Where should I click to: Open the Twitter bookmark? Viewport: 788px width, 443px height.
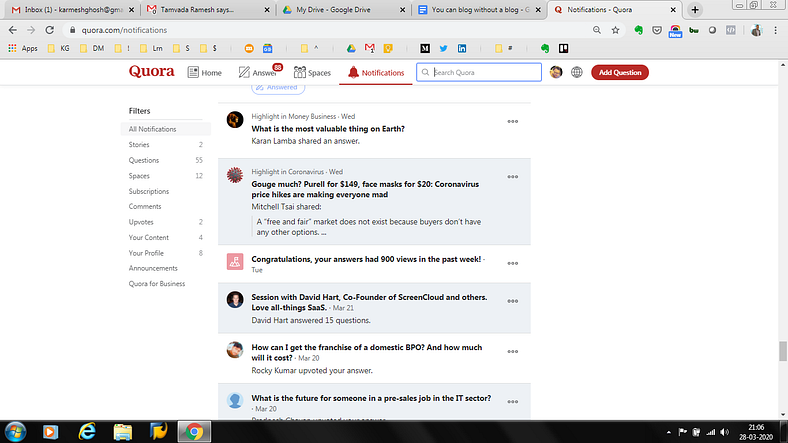click(443, 48)
